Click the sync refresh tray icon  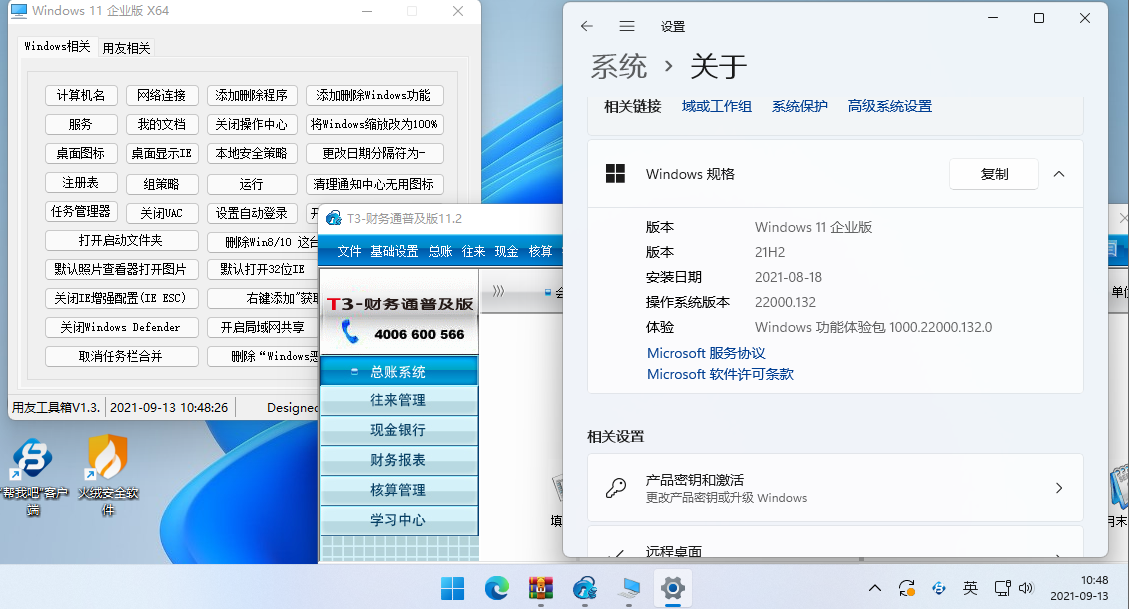(x=907, y=588)
